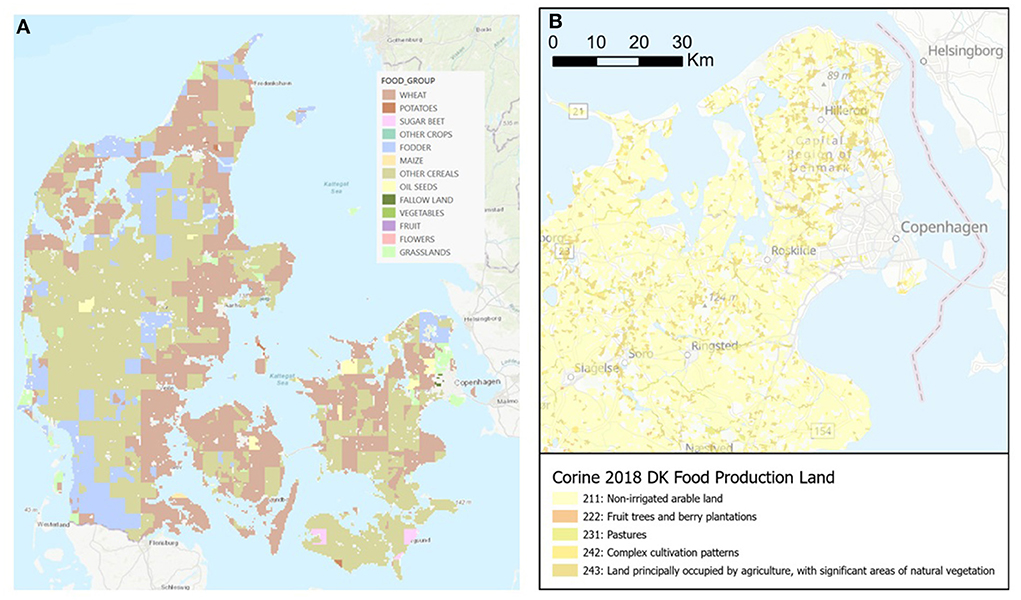Click the Slagelse label
The image size is (1021, 600).
[x=597, y=369]
